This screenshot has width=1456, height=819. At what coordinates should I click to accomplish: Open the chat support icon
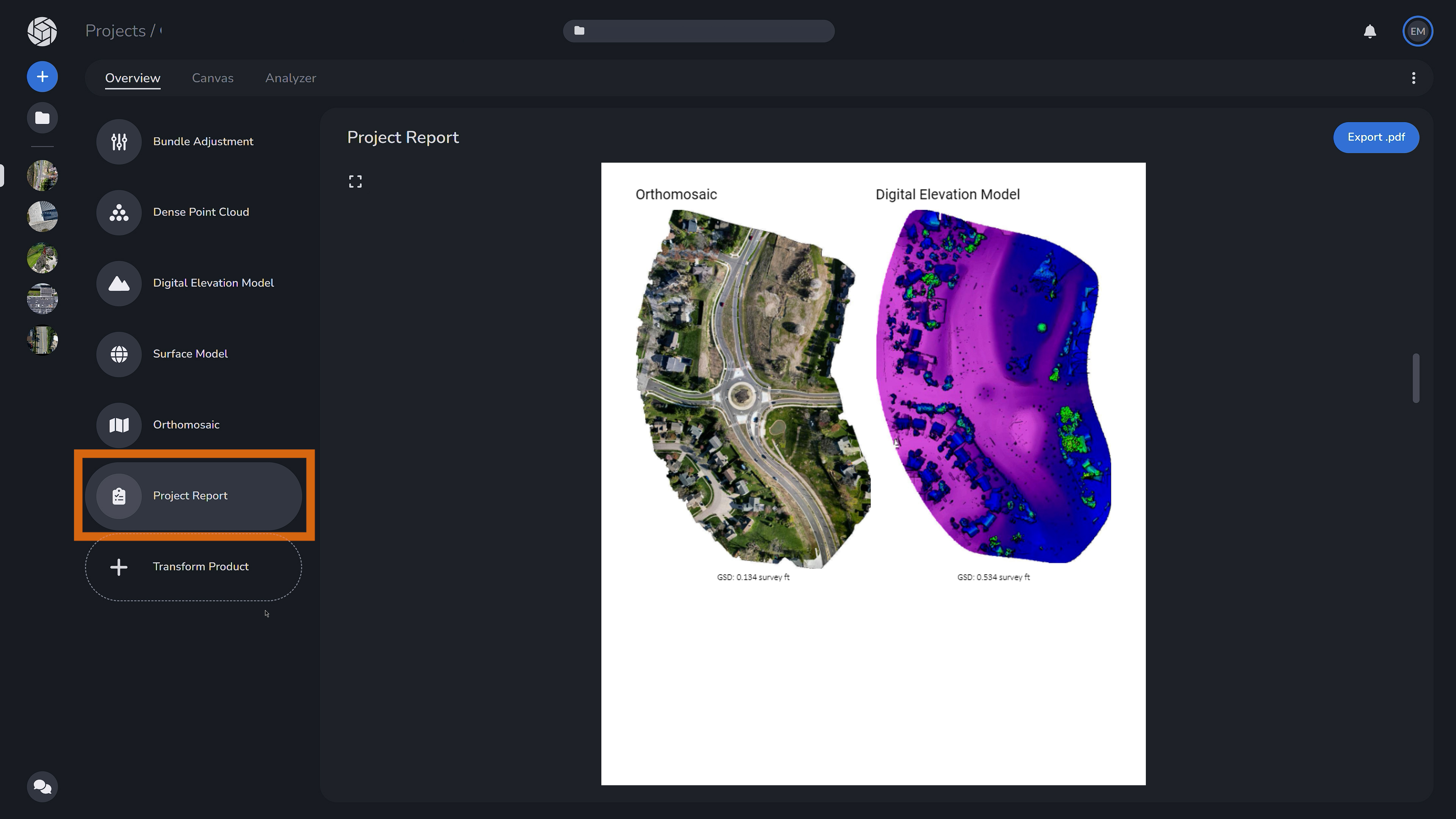42,786
